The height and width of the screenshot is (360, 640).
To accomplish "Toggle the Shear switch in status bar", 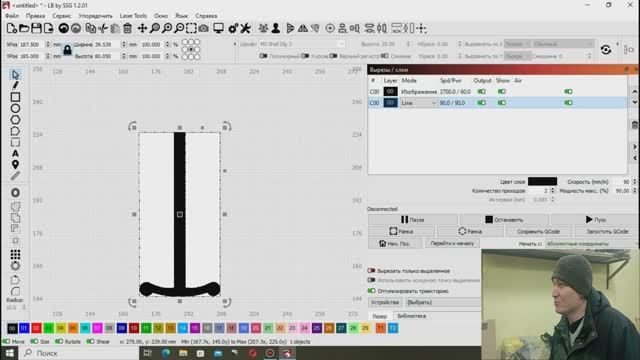I will point(90,341).
